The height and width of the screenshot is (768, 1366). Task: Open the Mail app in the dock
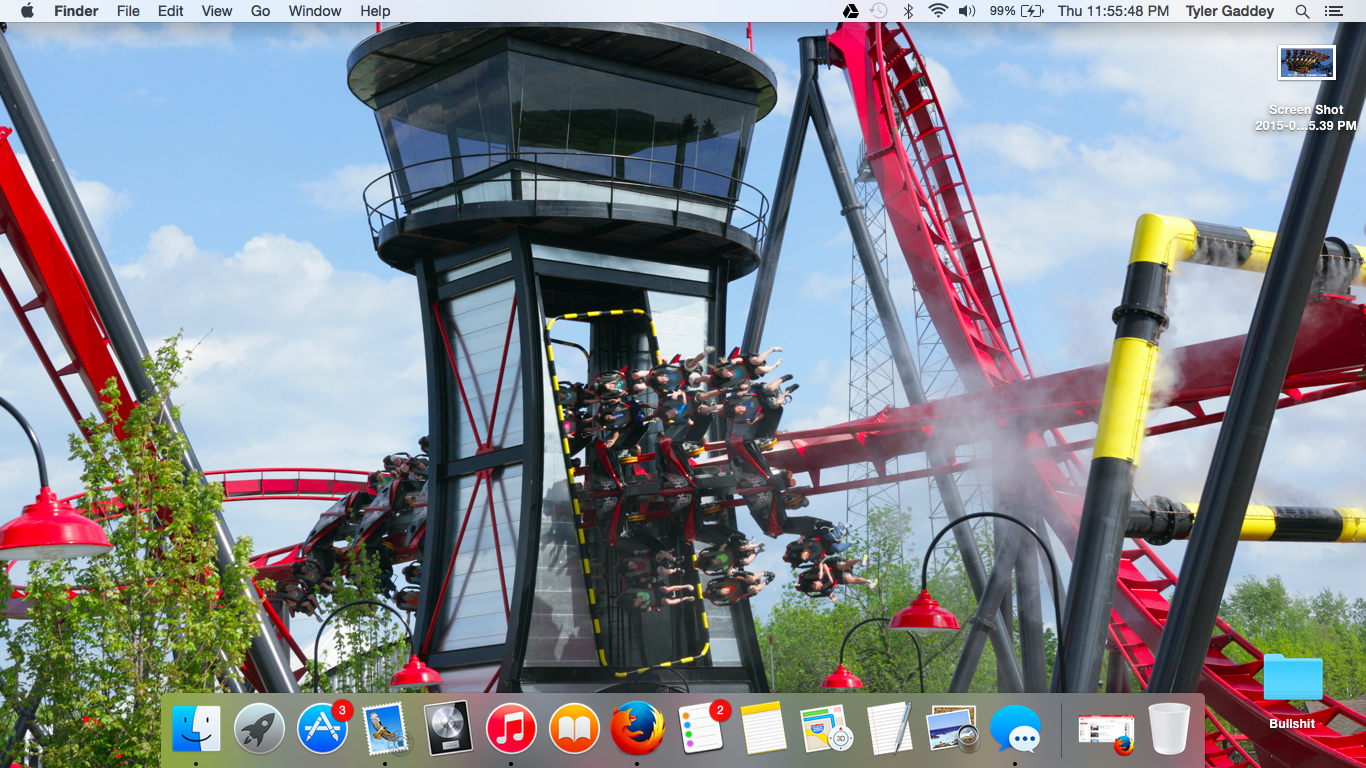click(385, 728)
